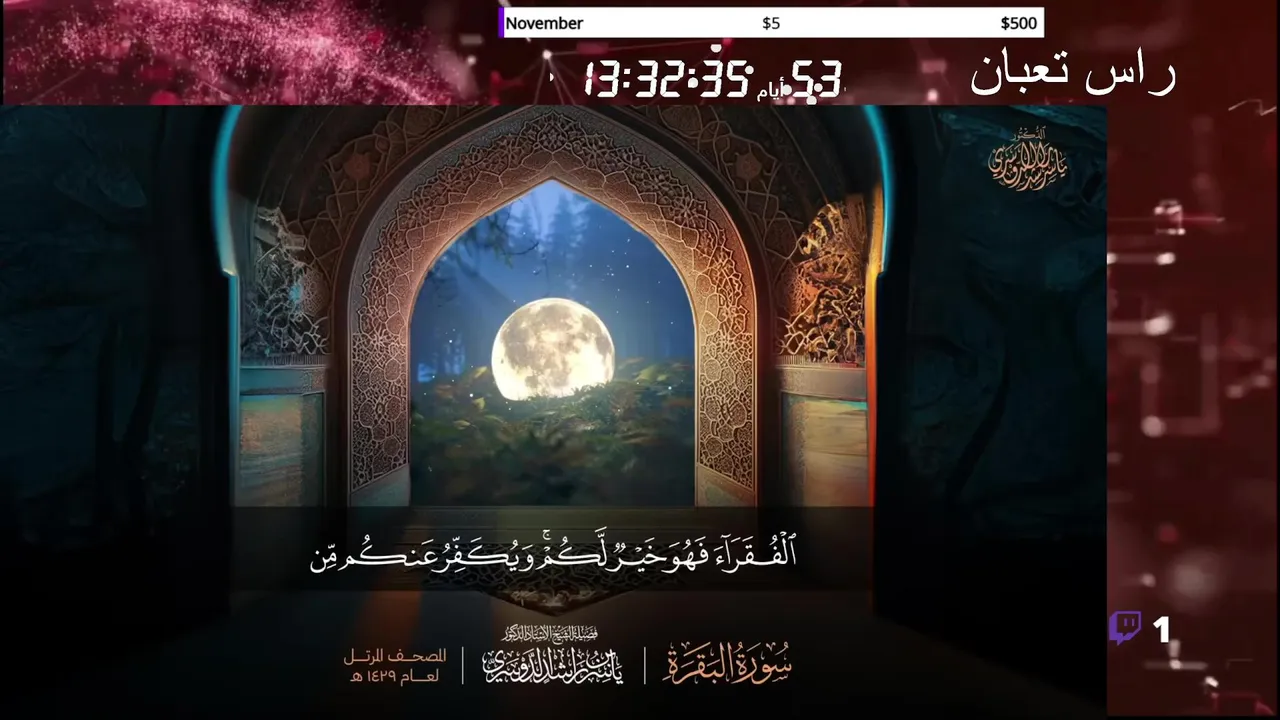
Task: Click the 13:32:35 countdown timer
Action: coord(667,79)
